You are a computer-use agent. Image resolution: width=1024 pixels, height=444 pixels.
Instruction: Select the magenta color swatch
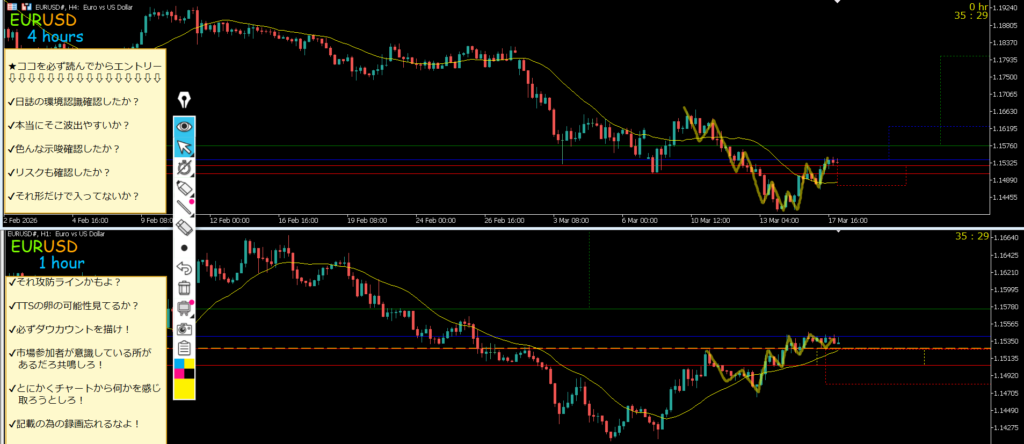pos(179,375)
